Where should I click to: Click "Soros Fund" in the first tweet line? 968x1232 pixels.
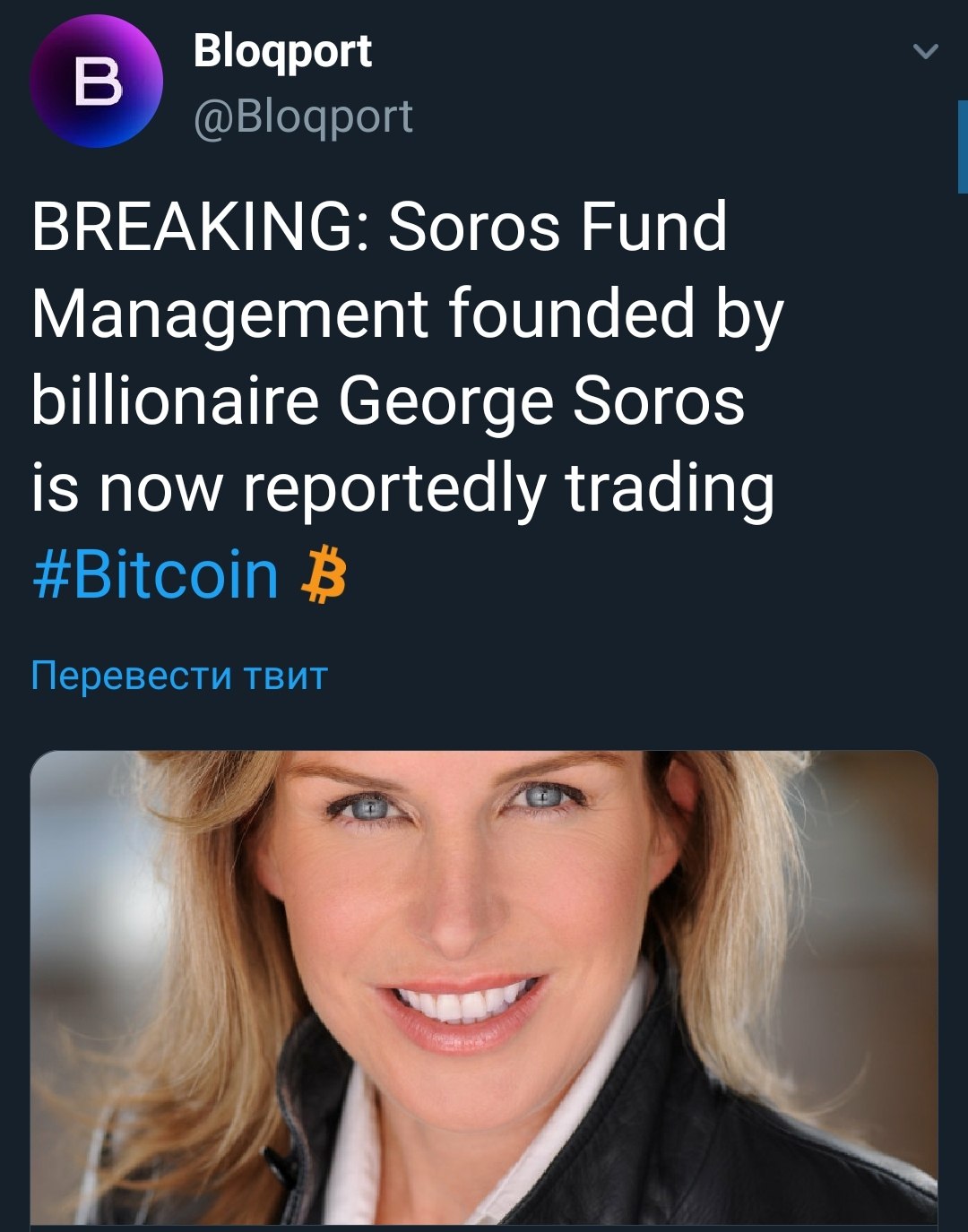(x=557, y=228)
